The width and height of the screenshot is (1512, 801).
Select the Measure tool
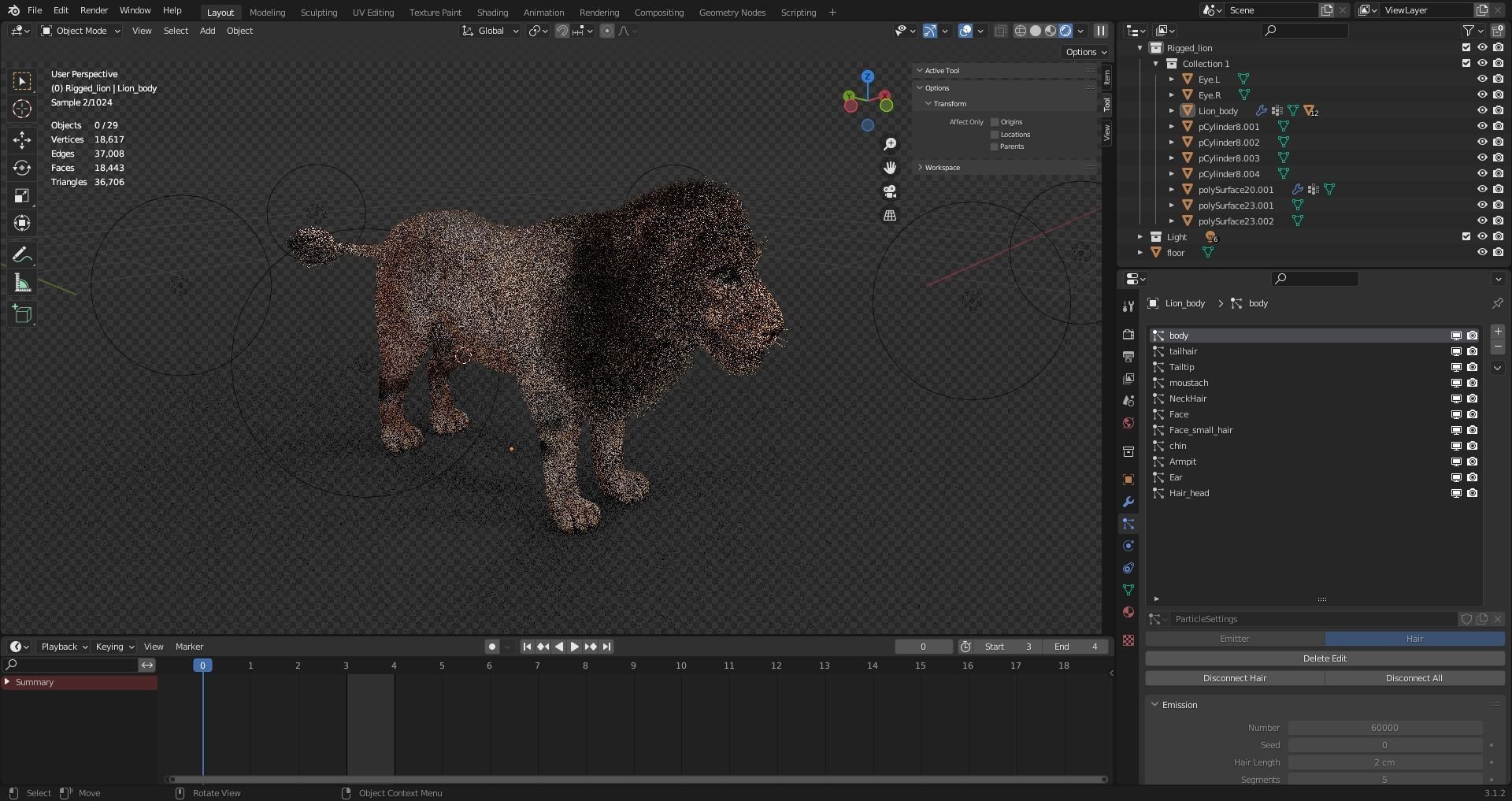click(x=22, y=283)
